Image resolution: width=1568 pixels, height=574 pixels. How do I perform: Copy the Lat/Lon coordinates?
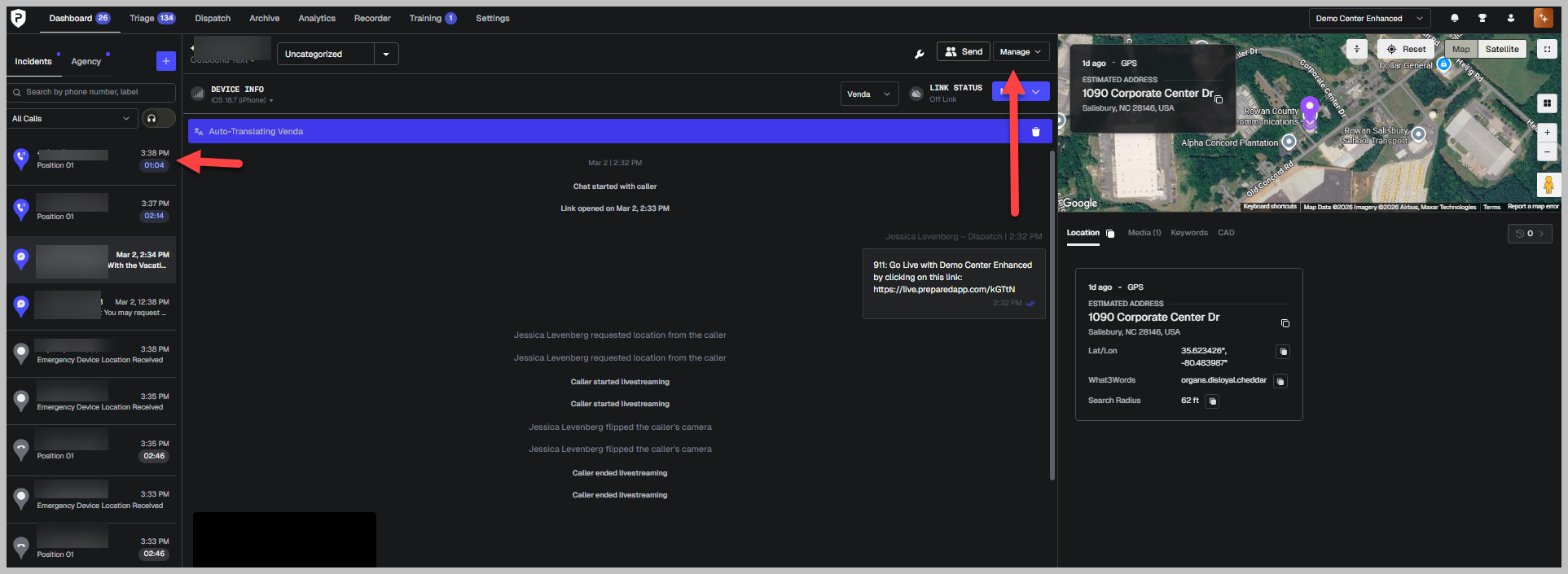(1283, 352)
